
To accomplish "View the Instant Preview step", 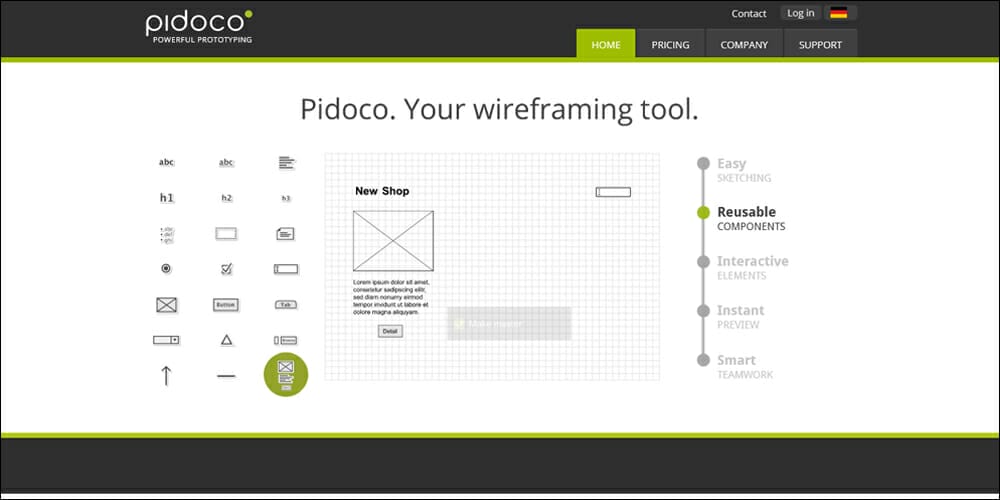I will point(732,317).
